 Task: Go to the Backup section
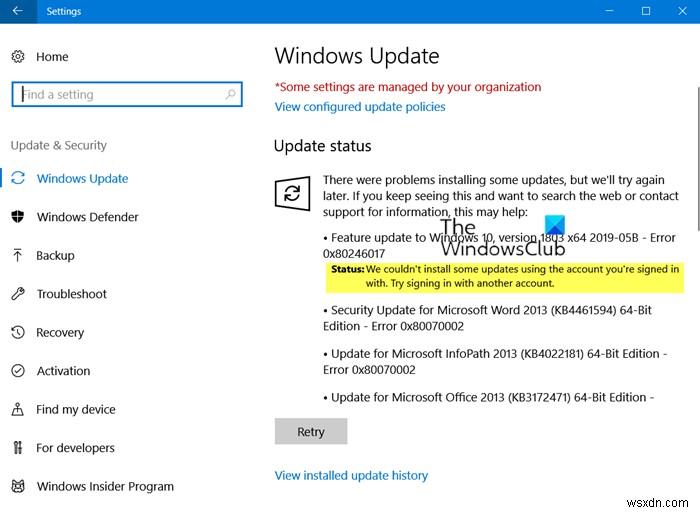[55, 255]
